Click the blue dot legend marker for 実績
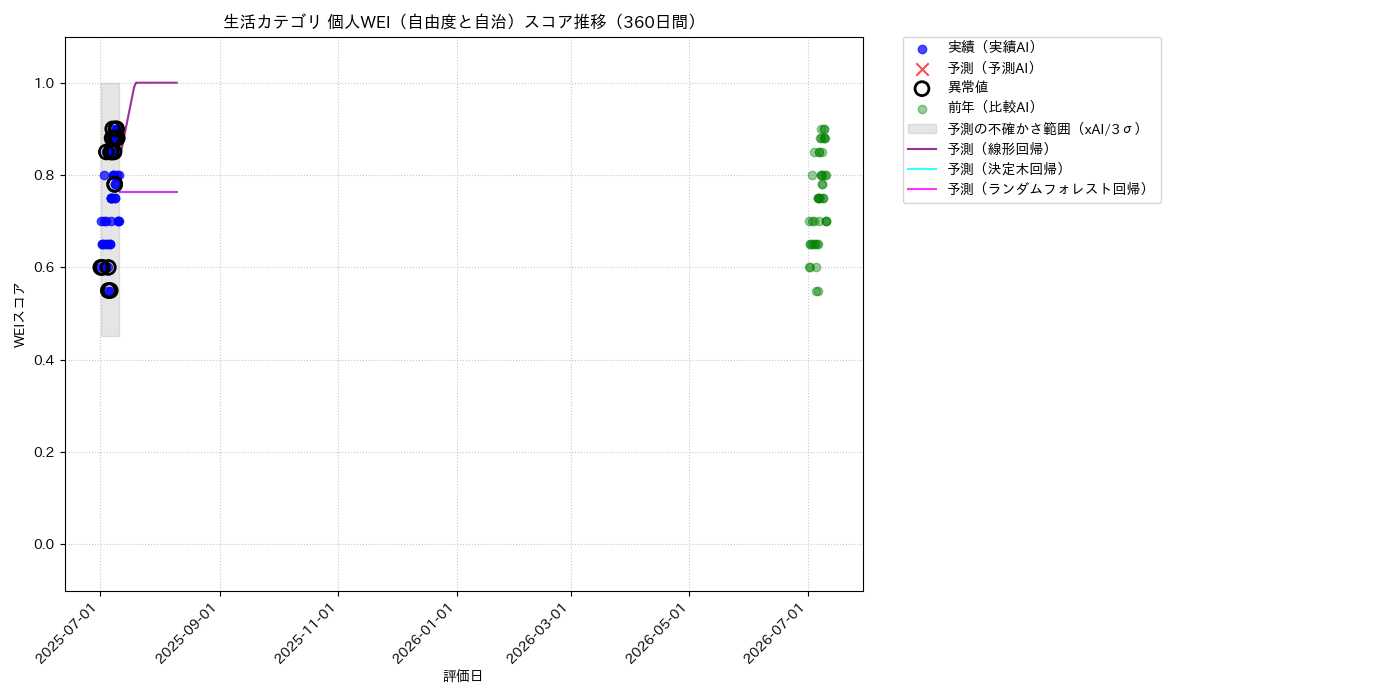This screenshot has width=1400, height=700. click(x=922, y=48)
